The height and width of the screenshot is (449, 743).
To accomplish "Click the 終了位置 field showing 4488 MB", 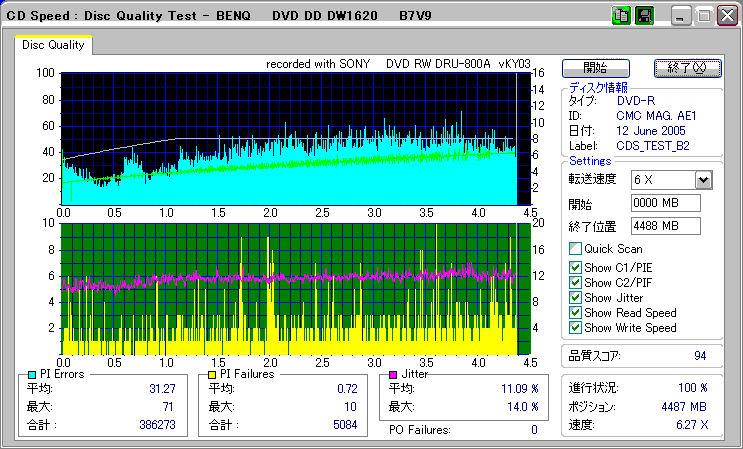I will [666, 226].
